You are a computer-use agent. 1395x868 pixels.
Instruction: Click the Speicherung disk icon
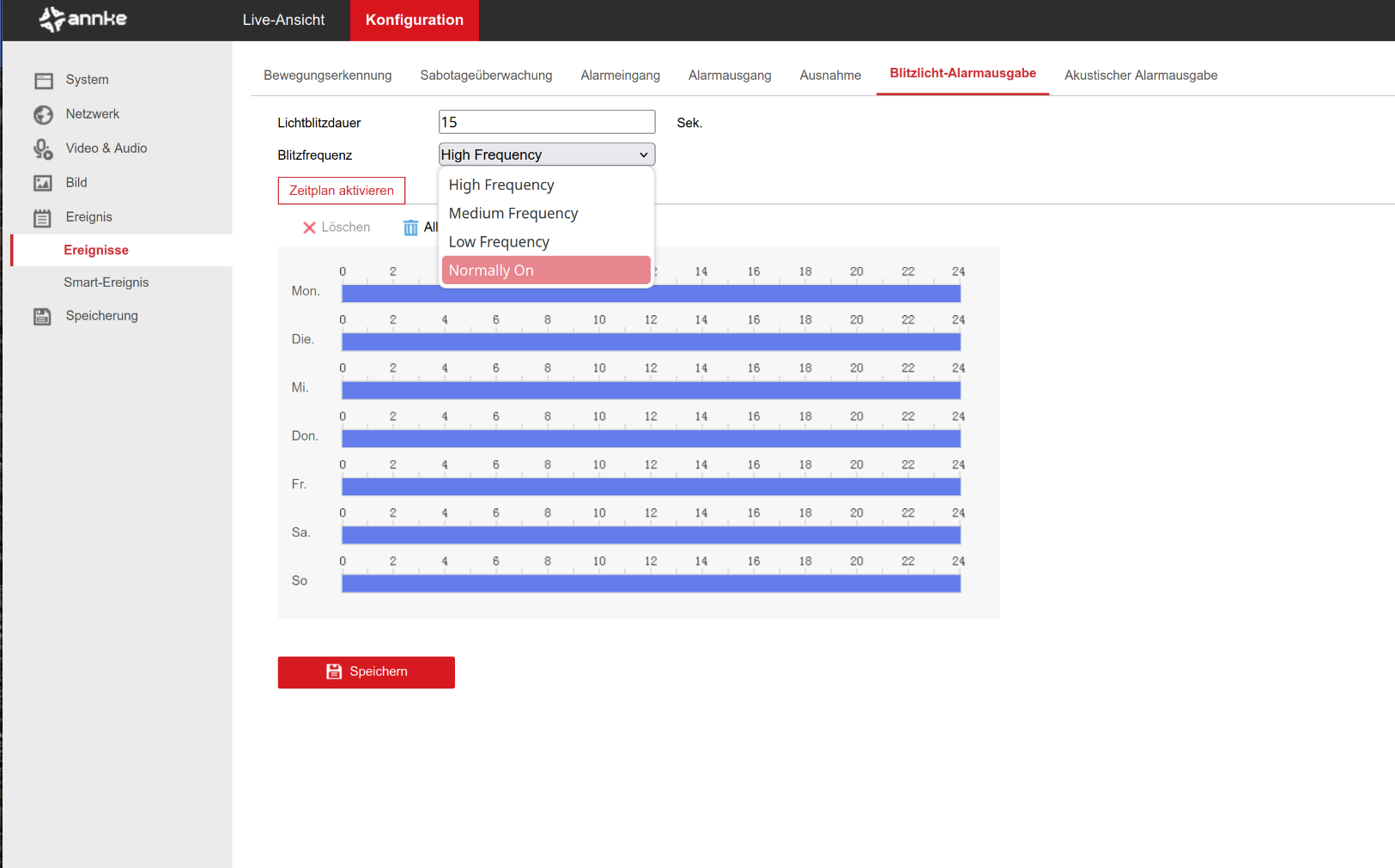43,317
